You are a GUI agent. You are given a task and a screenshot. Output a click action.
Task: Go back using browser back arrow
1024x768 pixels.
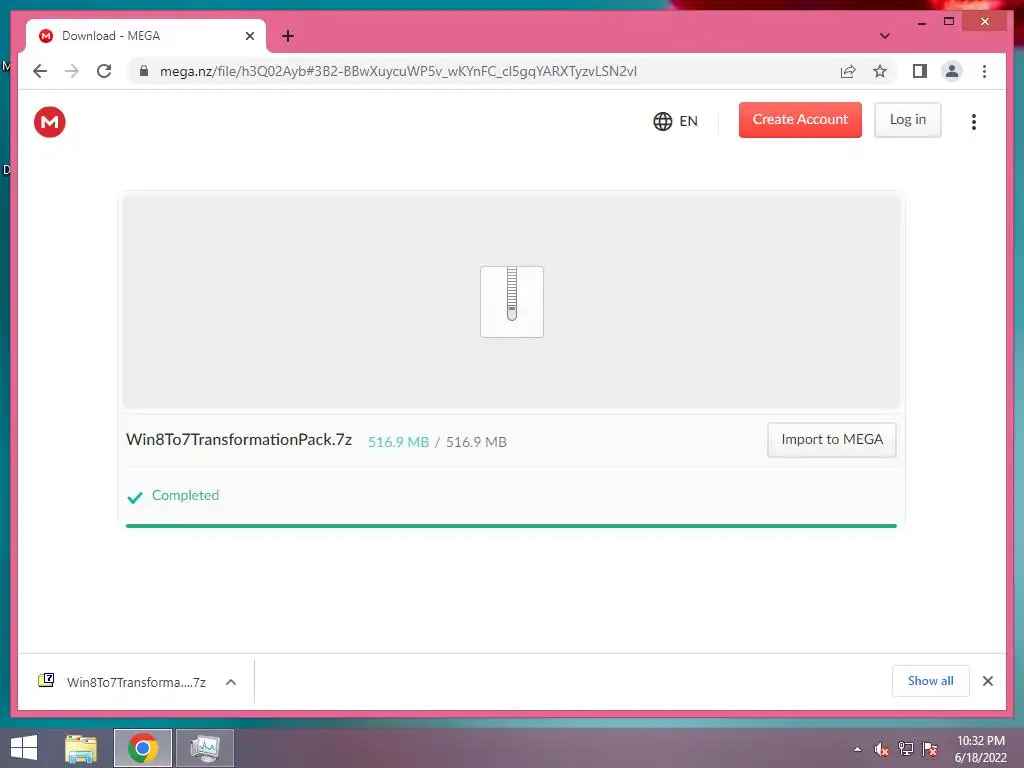40,71
